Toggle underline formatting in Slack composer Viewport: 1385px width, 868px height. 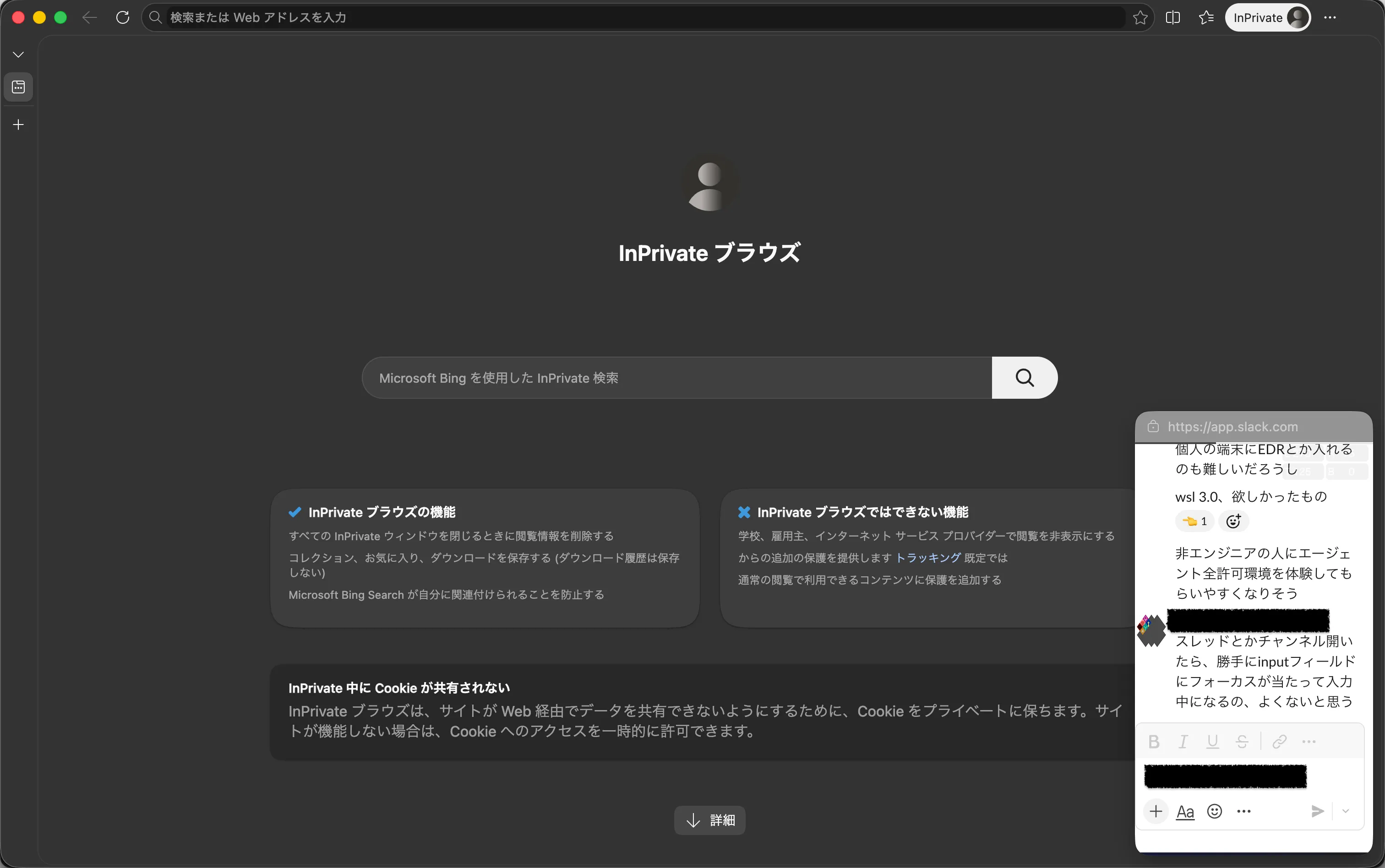[1212, 742]
